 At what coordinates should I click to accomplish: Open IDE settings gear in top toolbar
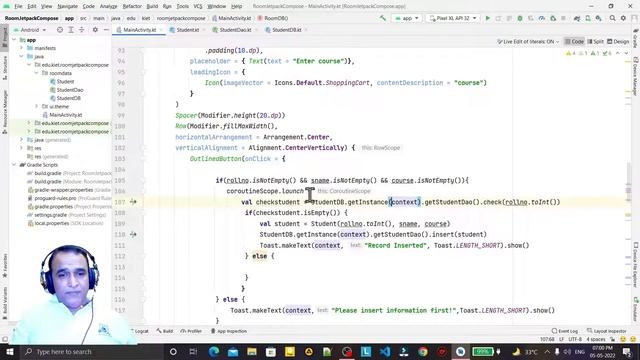pos(623,18)
